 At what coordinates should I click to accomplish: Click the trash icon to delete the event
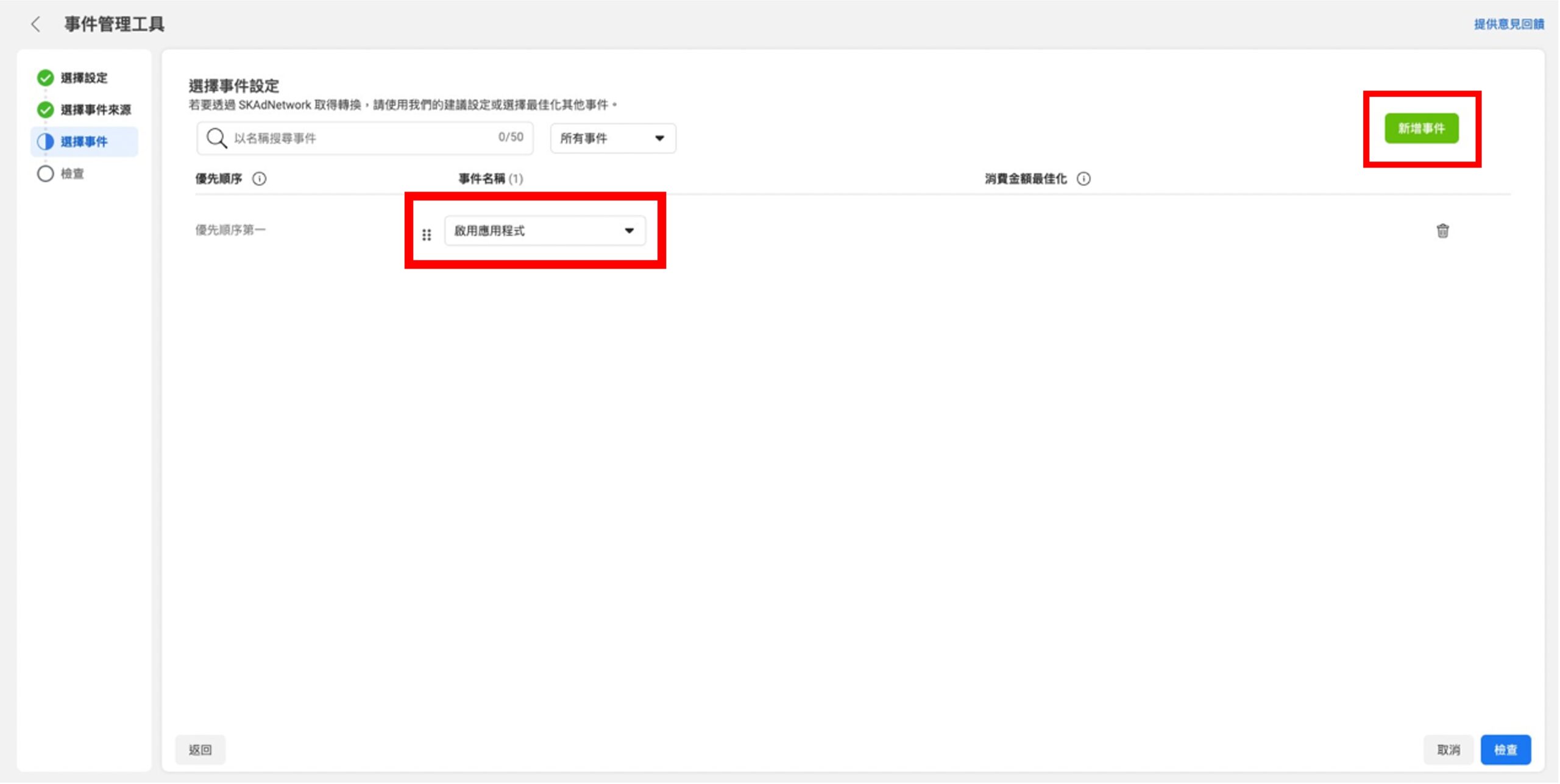click(x=1442, y=231)
